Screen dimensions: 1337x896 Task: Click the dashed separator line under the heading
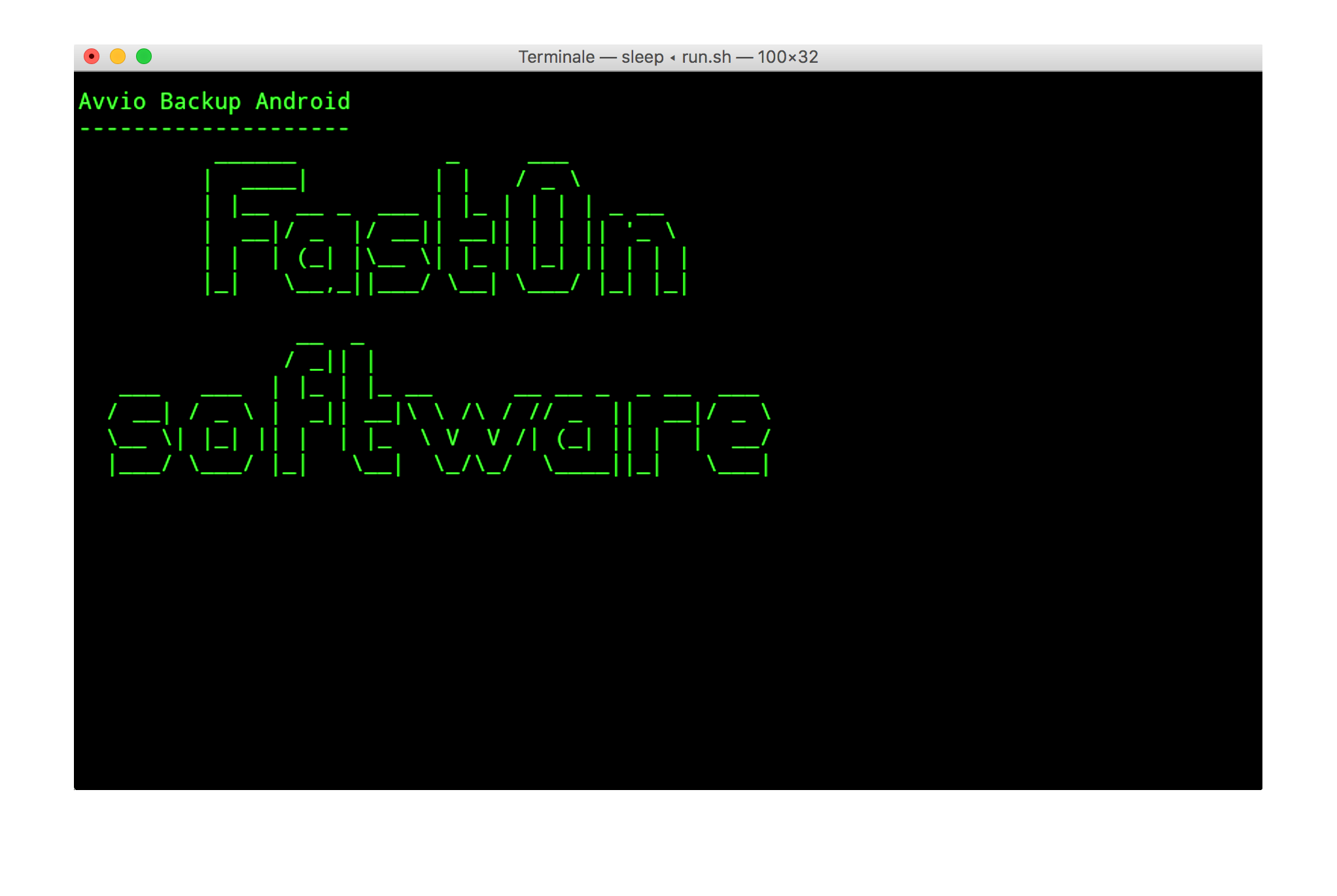tap(214, 129)
